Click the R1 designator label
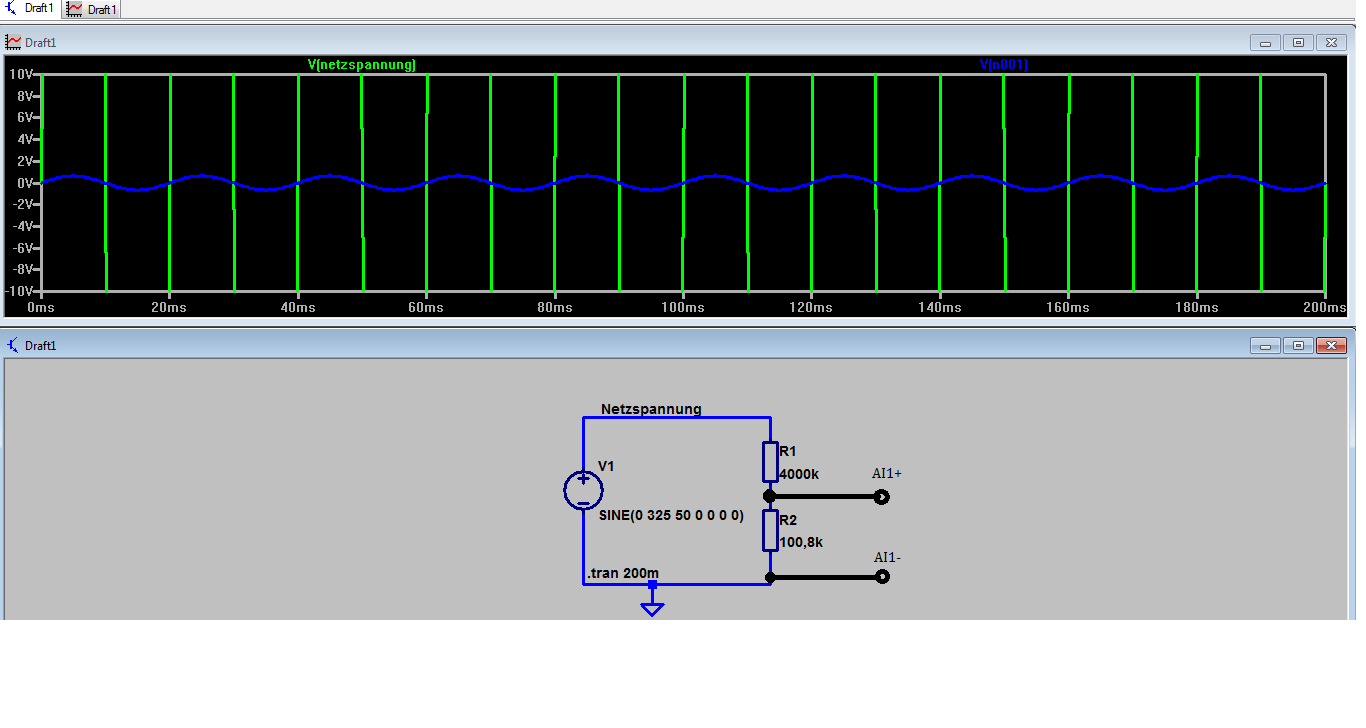Image resolution: width=1366 pixels, height=728 pixels. 788,452
